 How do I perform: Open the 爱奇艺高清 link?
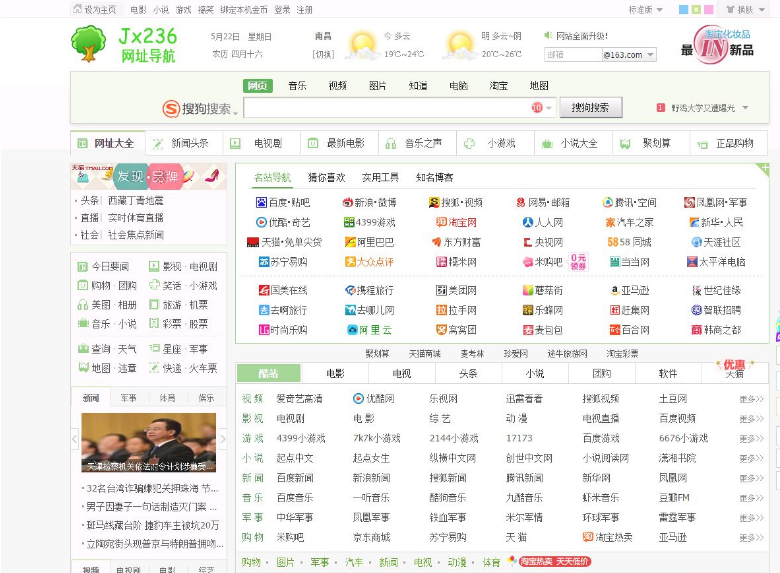[x=299, y=399]
